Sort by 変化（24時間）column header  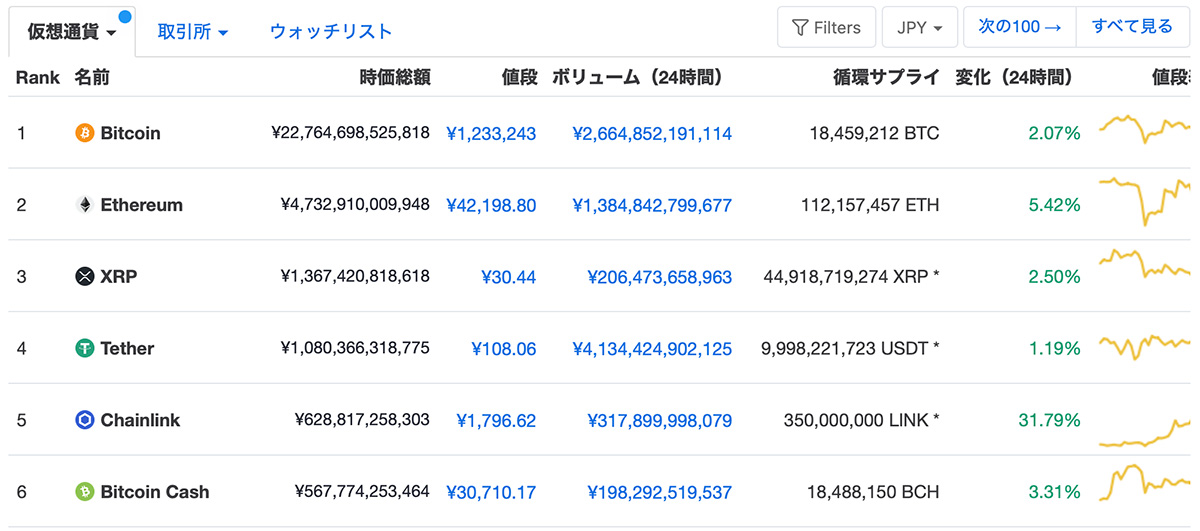tap(1014, 77)
